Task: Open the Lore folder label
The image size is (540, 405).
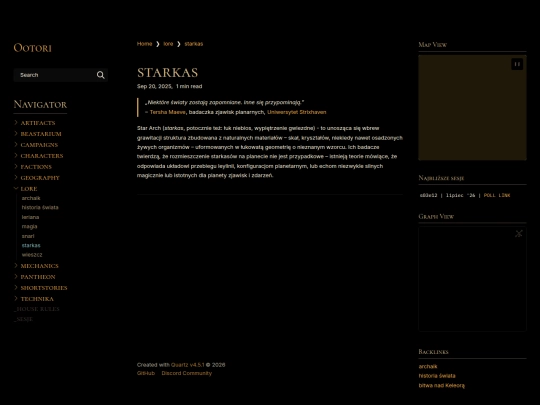Action: [29, 189]
